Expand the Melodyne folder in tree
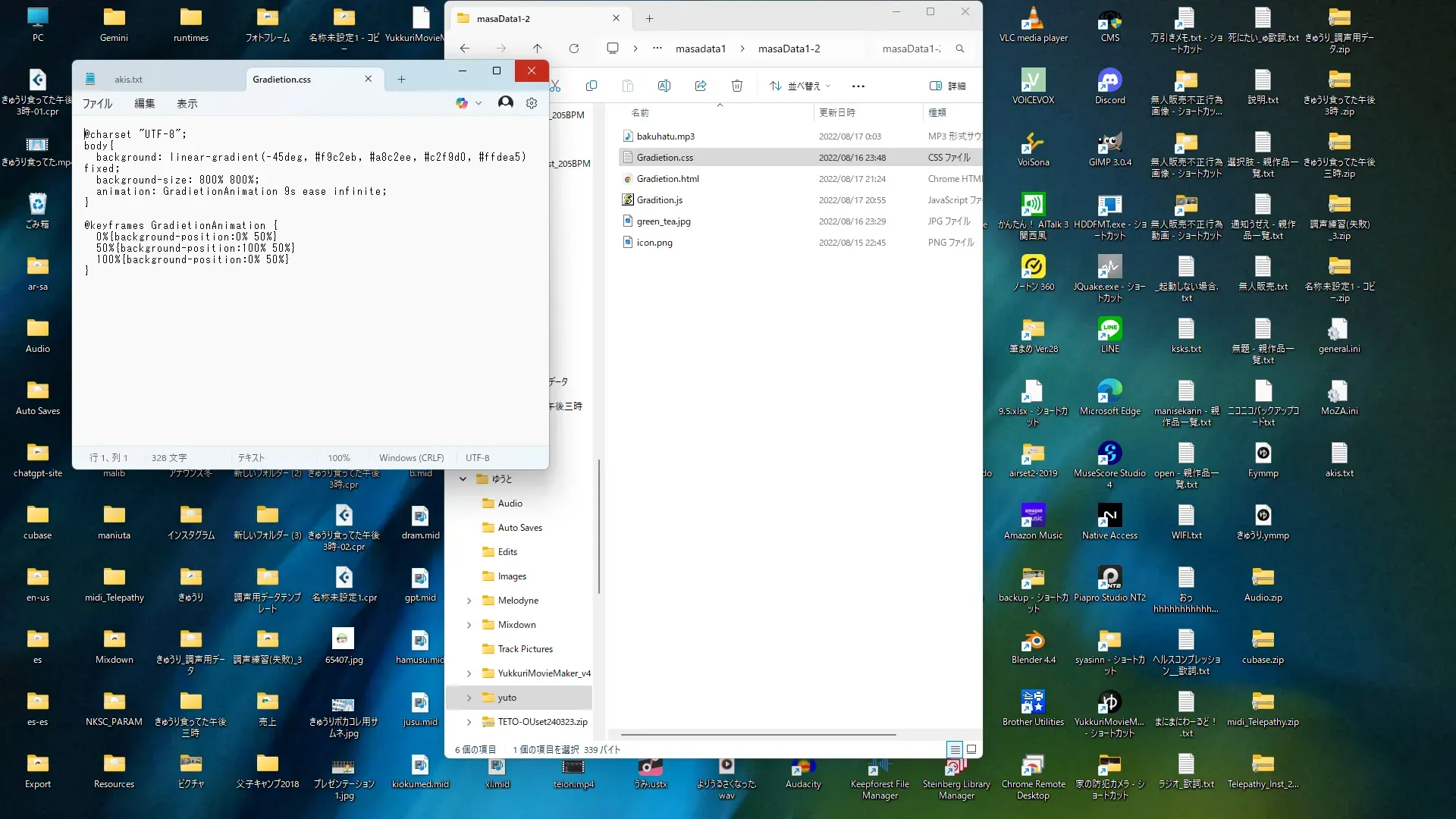Image resolution: width=1456 pixels, height=819 pixels. (x=469, y=601)
